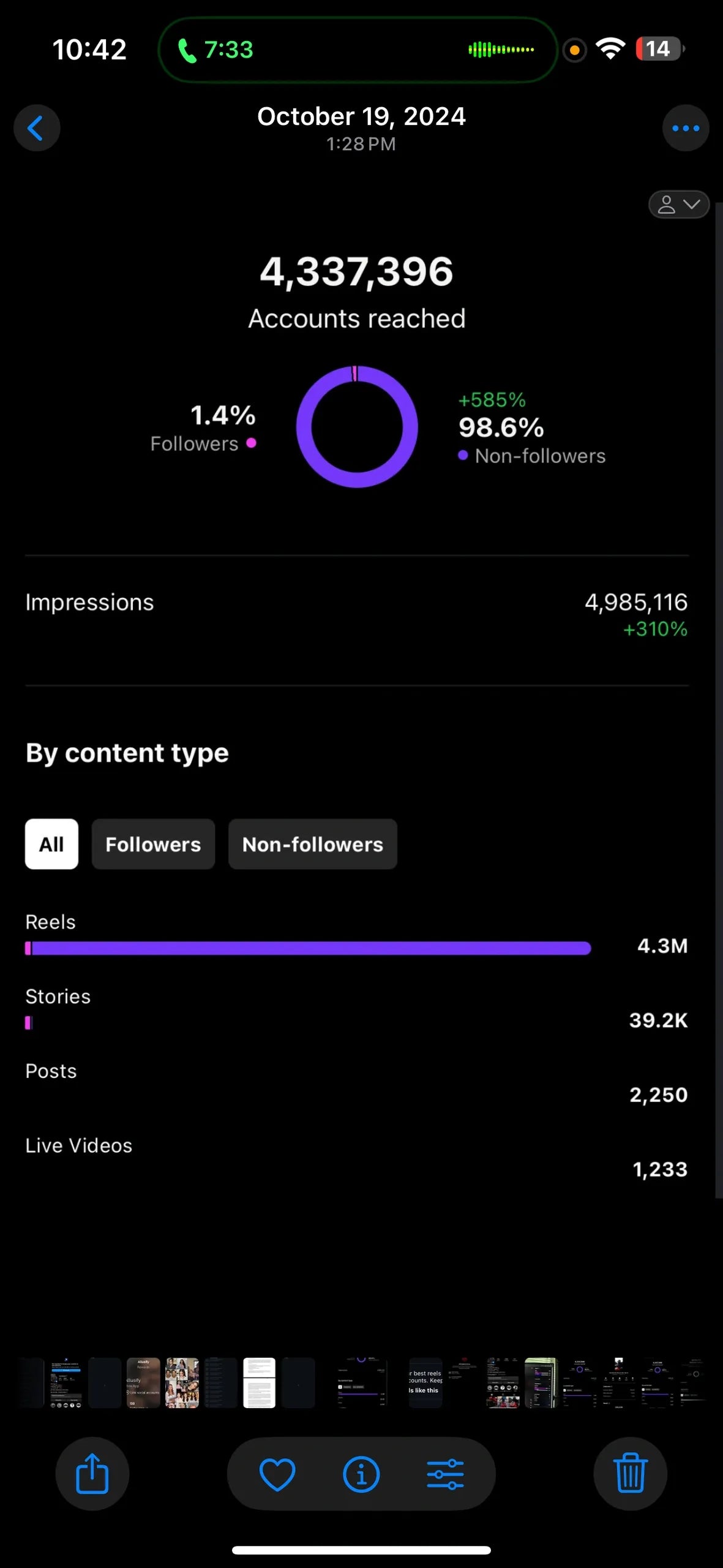Tap the battery indicator showing 14
The image size is (723, 1568).
[x=659, y=49]
